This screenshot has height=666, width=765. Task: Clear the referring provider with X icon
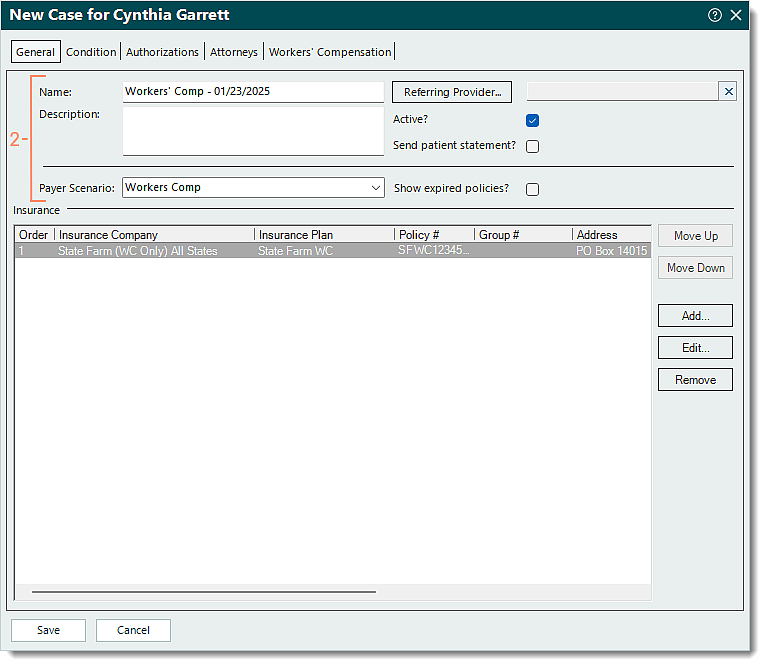(728, 92)
